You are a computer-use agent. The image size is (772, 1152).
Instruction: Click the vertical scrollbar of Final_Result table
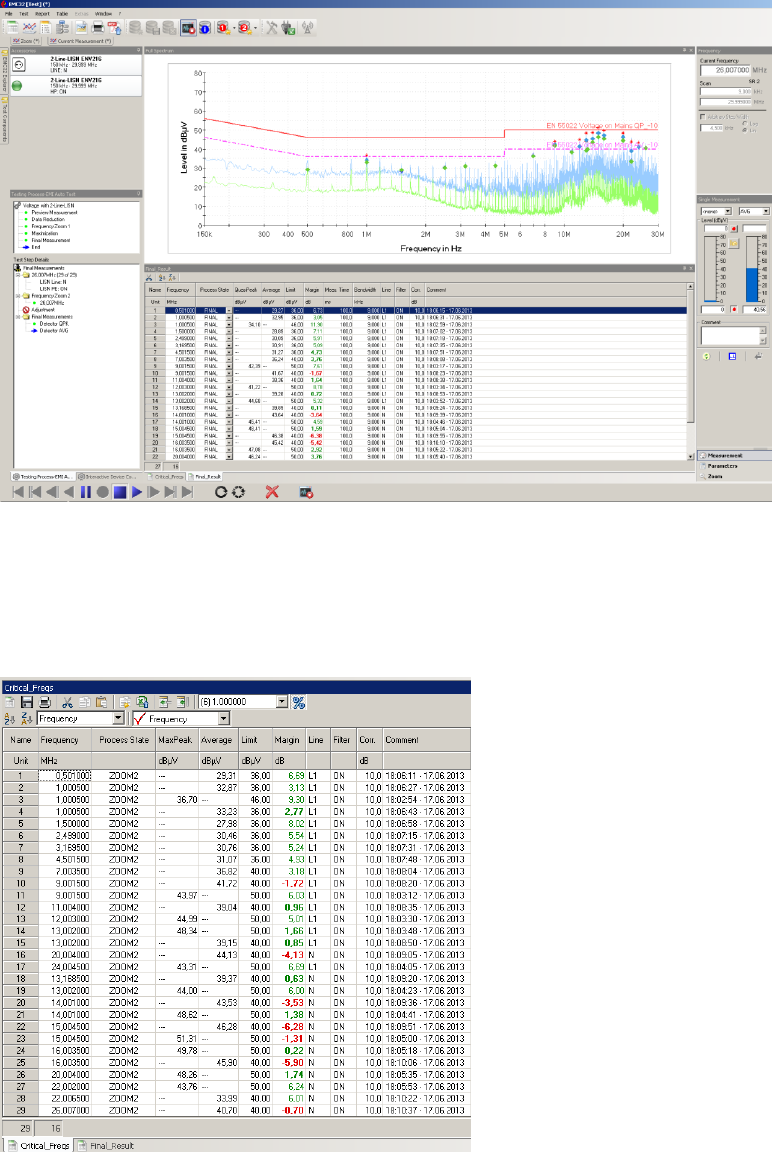tap(690, 372)
